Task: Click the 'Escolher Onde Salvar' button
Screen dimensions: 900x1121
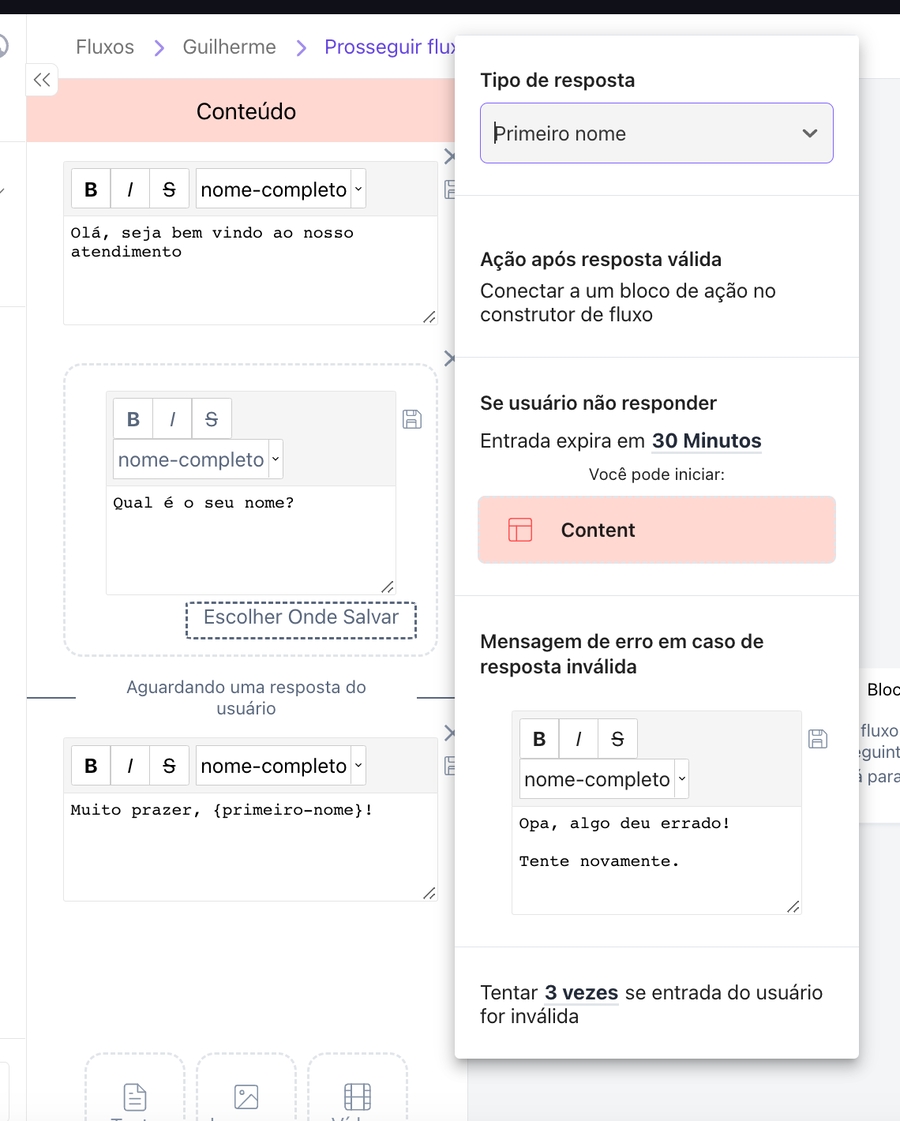Action: click(x=301, y=618)
